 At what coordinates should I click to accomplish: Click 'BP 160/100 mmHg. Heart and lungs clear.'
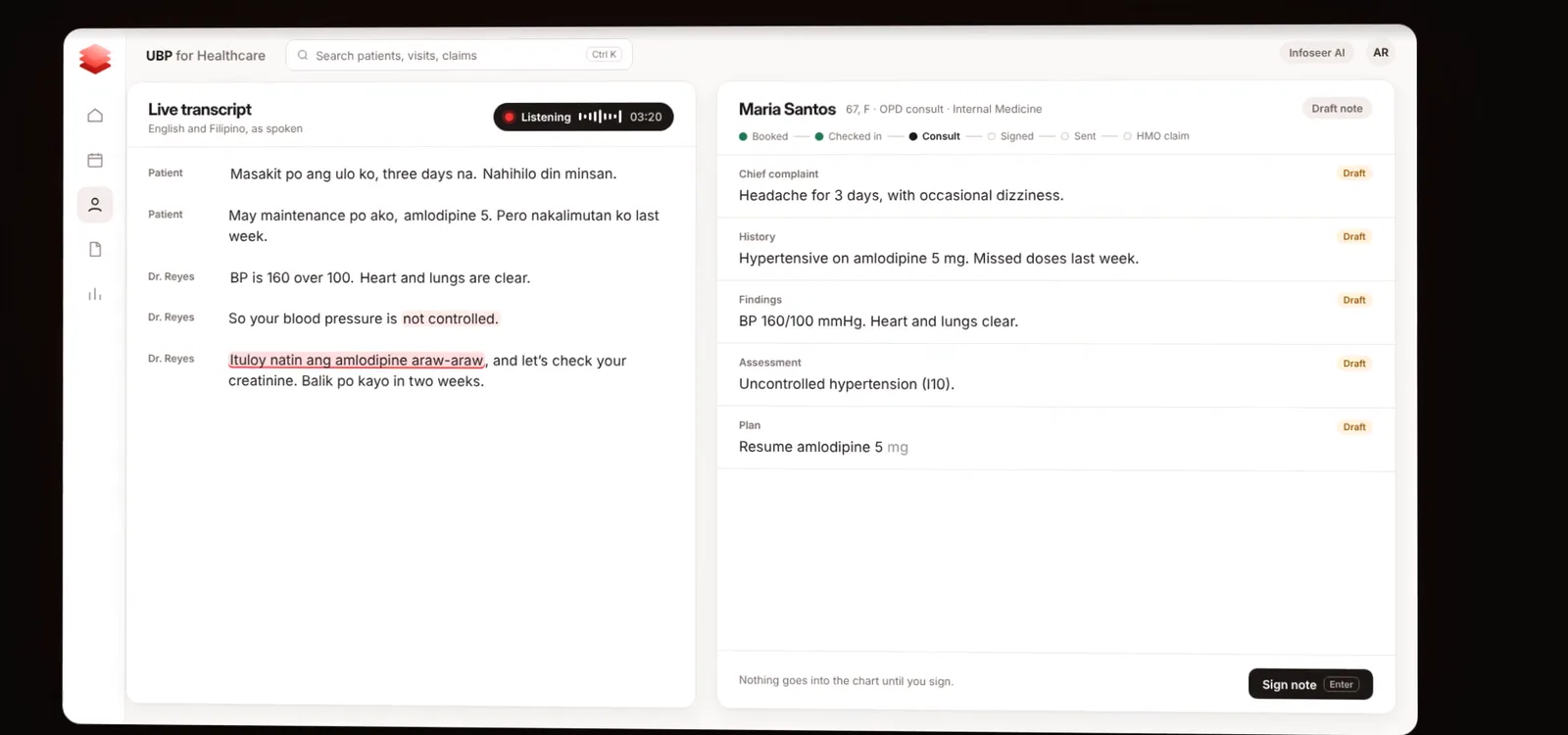tap(878, 321)
